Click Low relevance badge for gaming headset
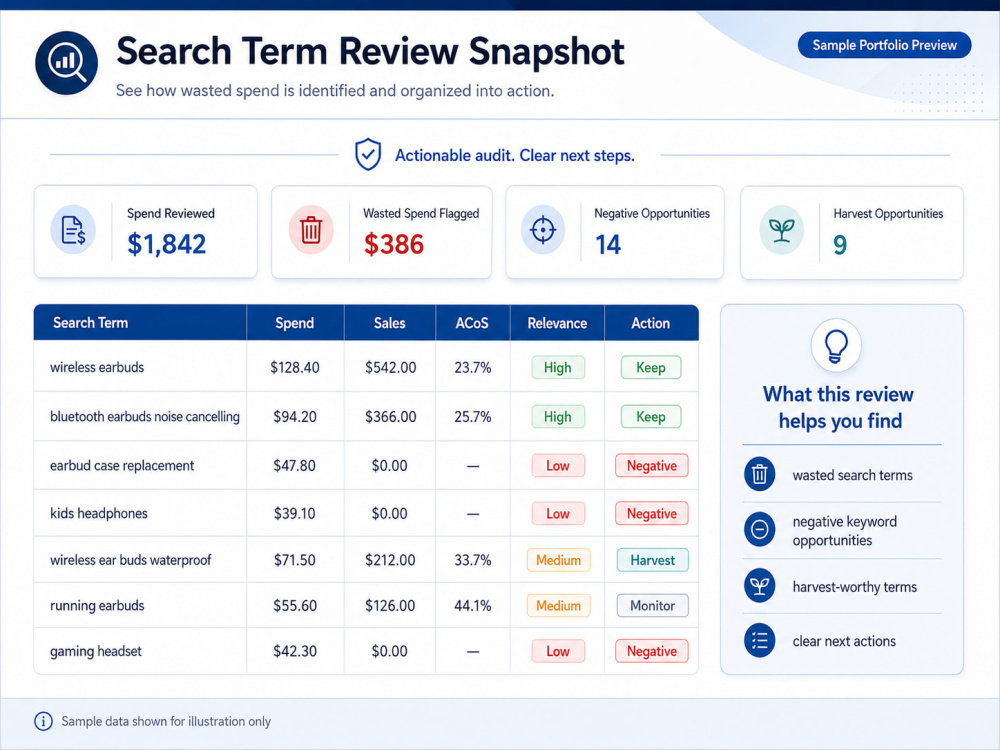Image resolution: width=1000 pixels, height=750 pixels. (x=558, y=651)
